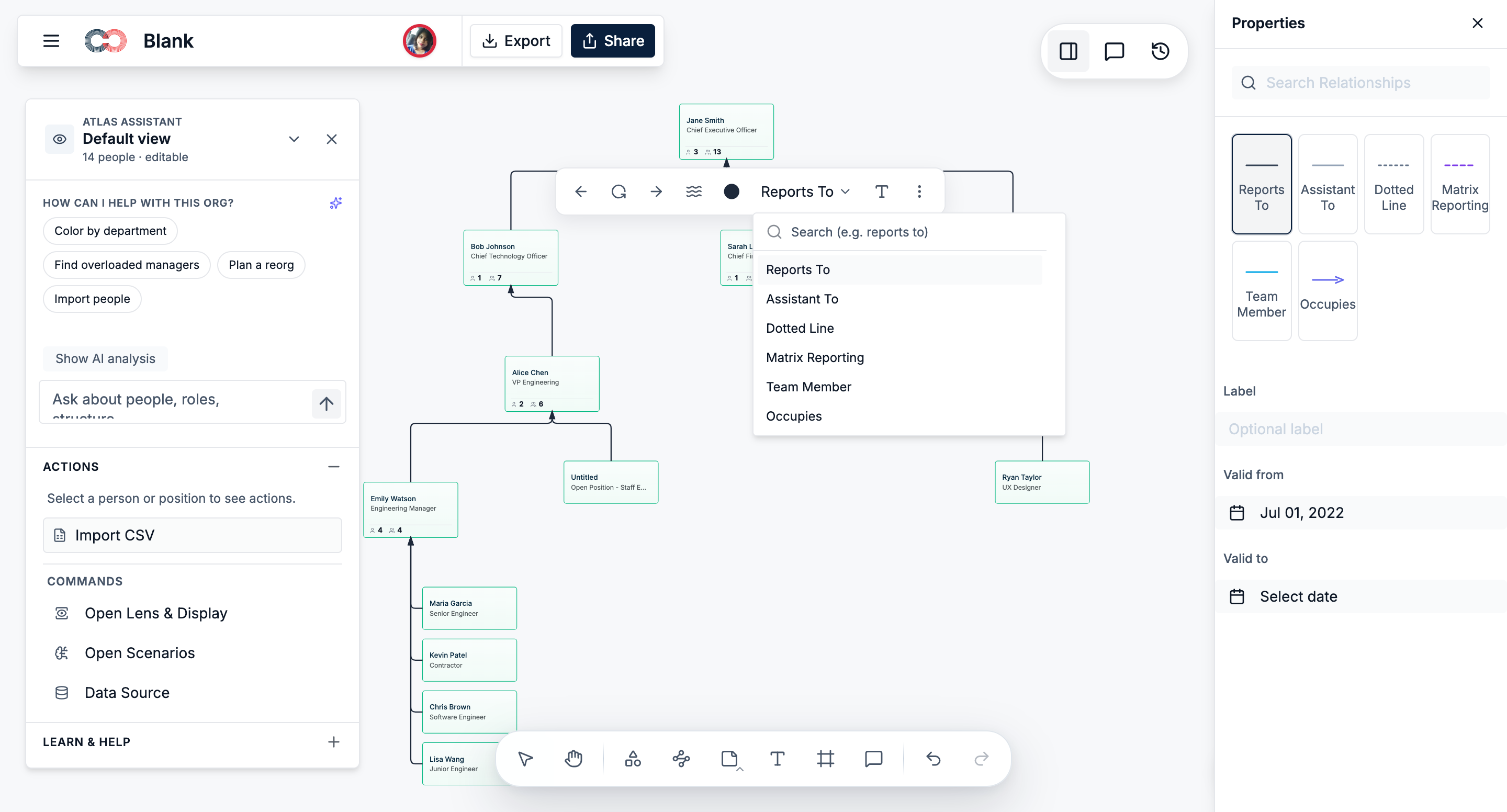Click Plan a reorg suggestion
The width and height of the screenshot is (1507, 812).
261,265
